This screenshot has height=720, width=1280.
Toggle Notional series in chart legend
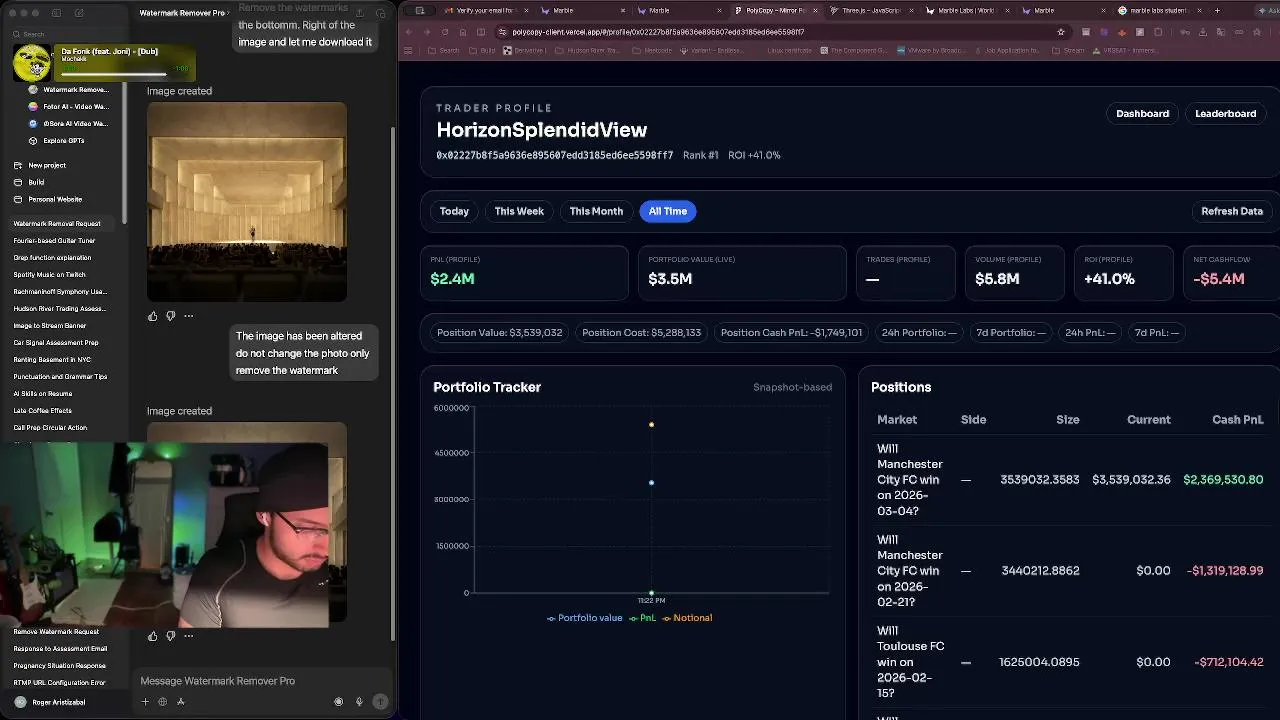[687, 618]
